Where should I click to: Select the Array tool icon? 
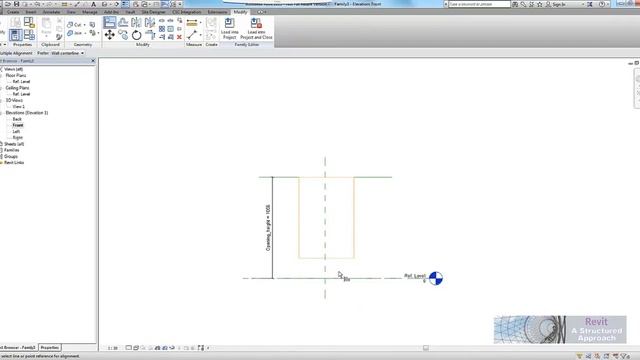tap(162, 29)
